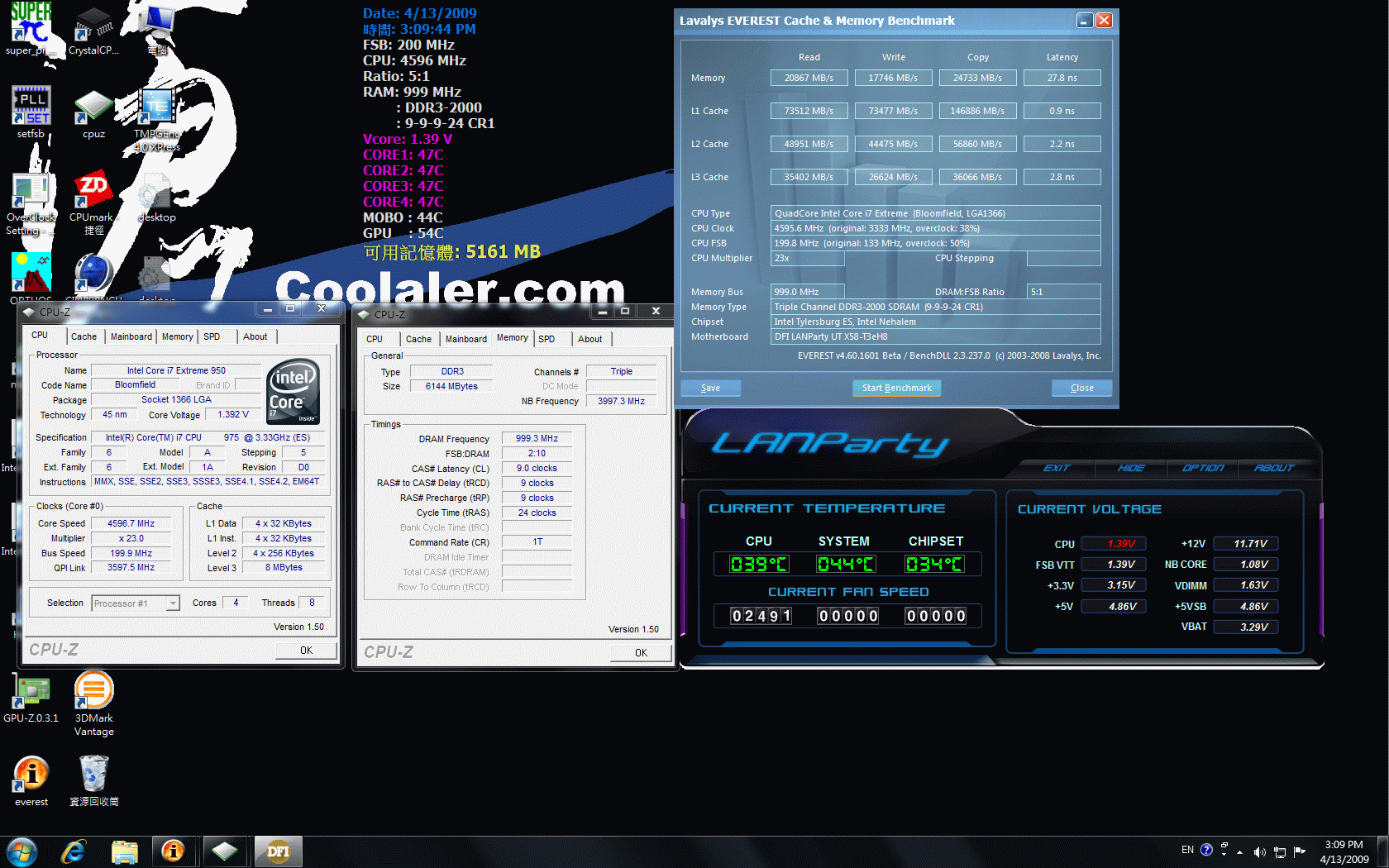Screen dimensions: 1389x868
Task: Open the OverClock Setting desktop icon
Action: click(31, 203)
